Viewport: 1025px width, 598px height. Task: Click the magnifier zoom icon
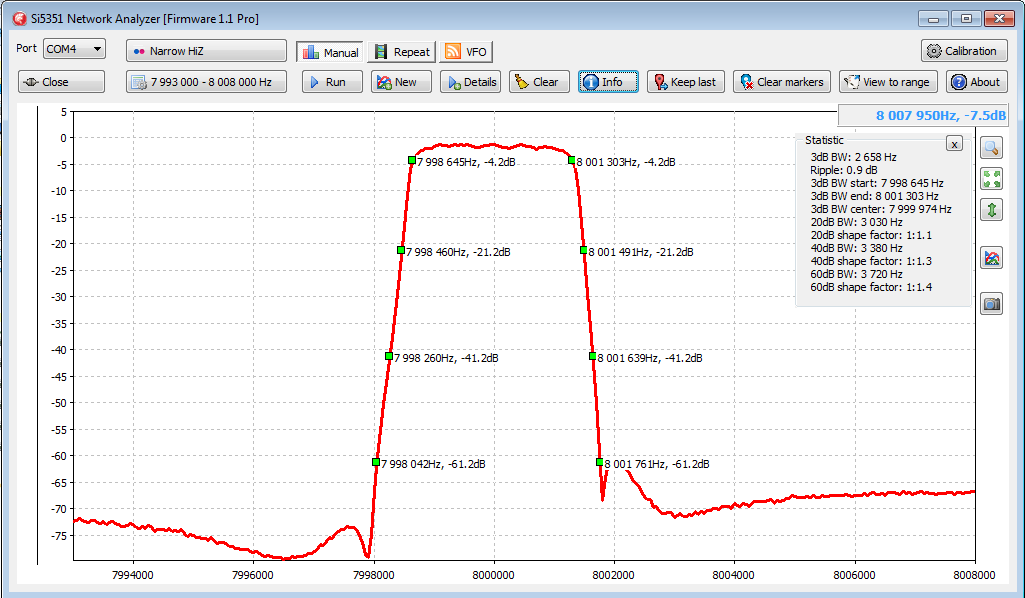pyautogui.click(x=992, y=148)
